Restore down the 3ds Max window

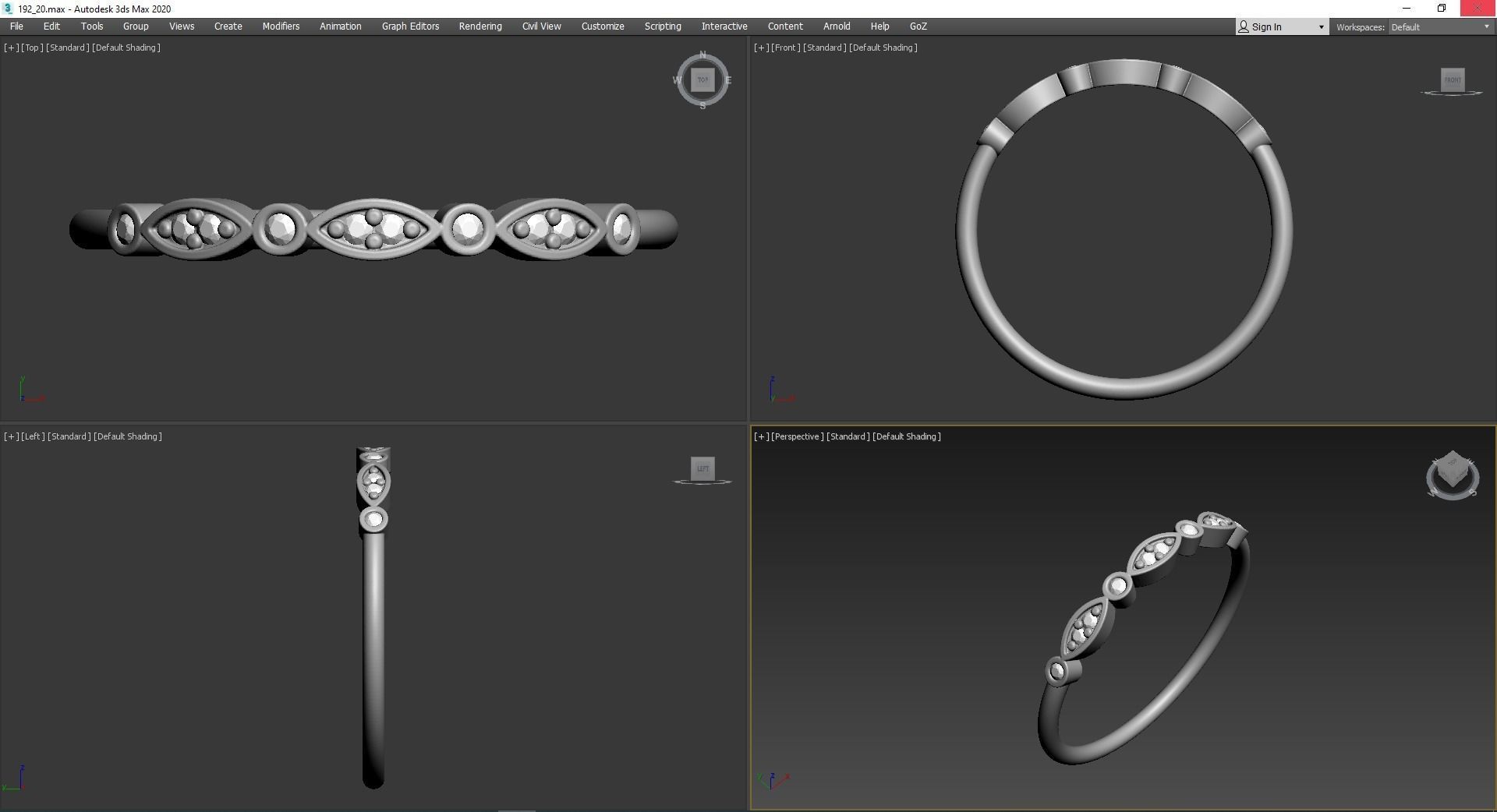tap(1442, 9)
